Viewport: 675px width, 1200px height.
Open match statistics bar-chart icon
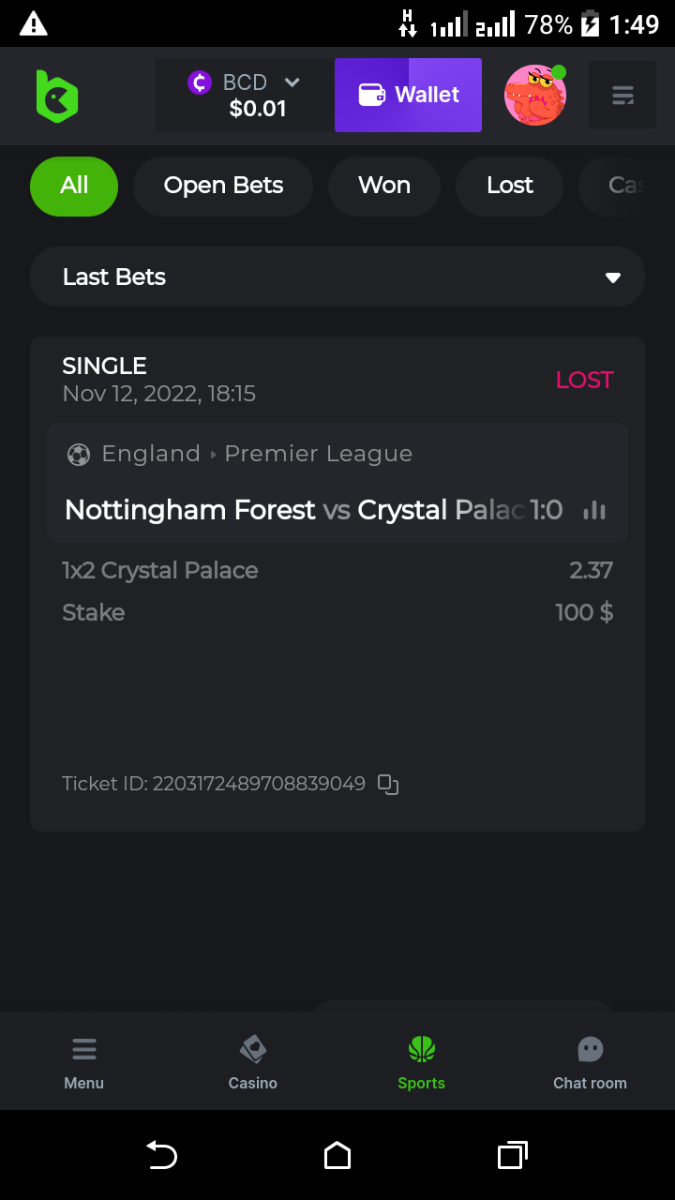click(x=594, y=510)
